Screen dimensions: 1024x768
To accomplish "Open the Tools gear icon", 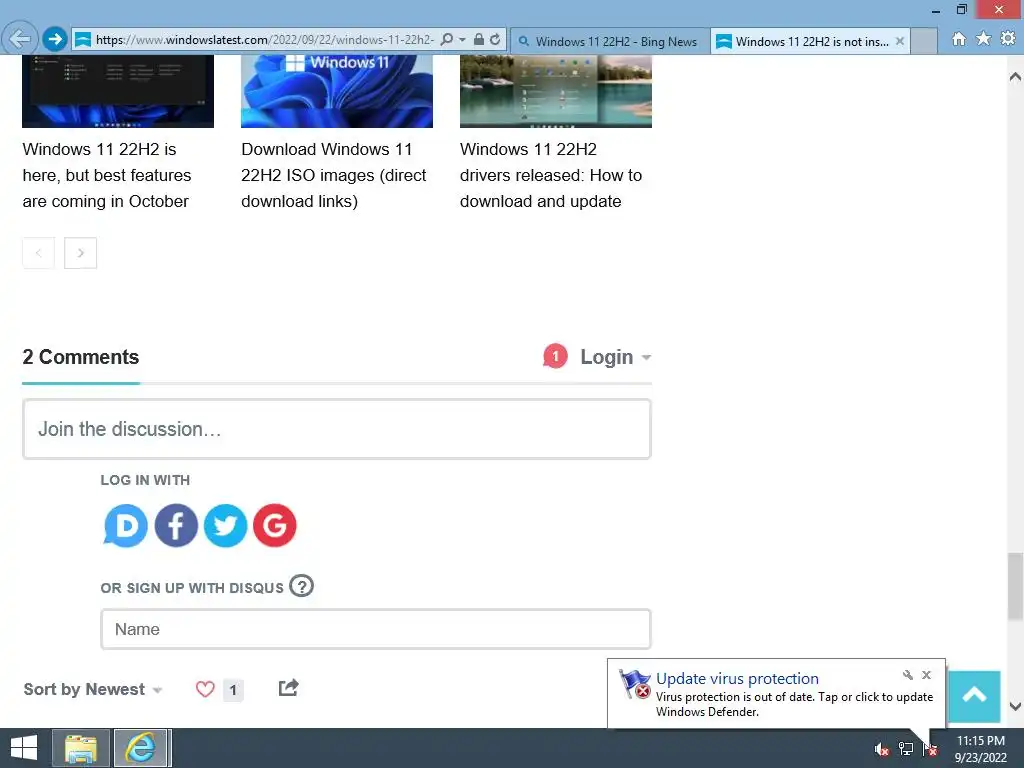I will pos(1008,39).
